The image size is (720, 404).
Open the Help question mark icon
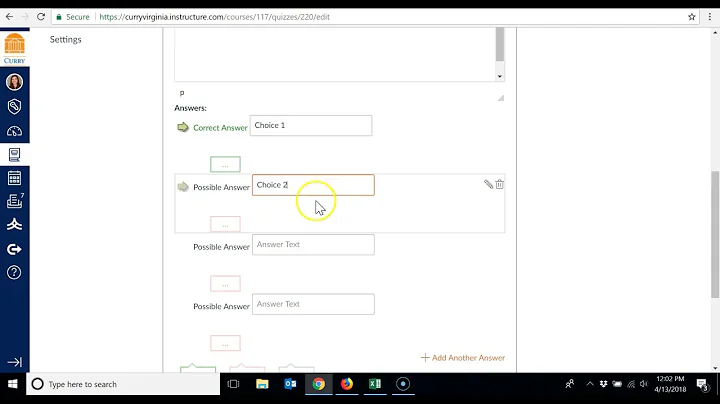click(x=14, y=273)
